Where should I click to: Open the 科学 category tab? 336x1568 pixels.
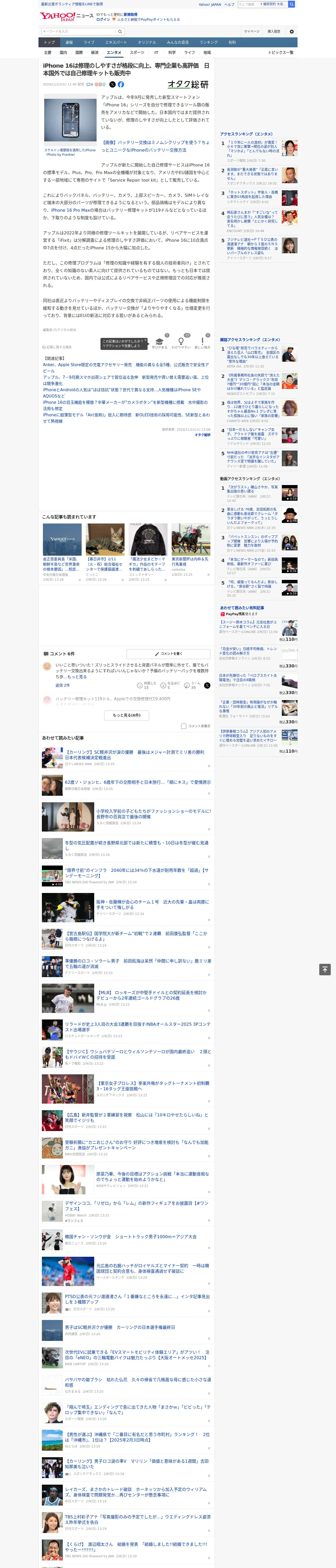(172, 52)
